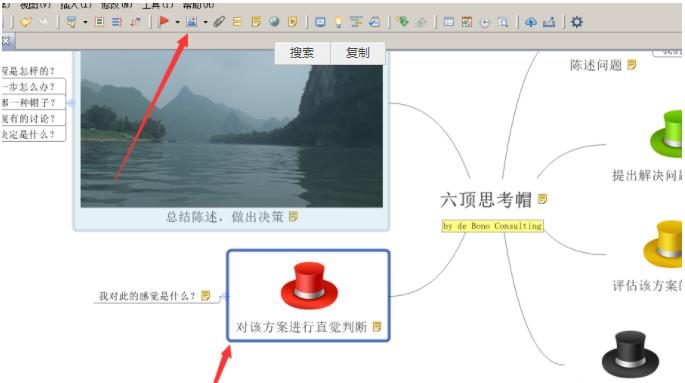
Task: Select the 对该方案进行直觉判断 topic text
Action: point(301,327)
